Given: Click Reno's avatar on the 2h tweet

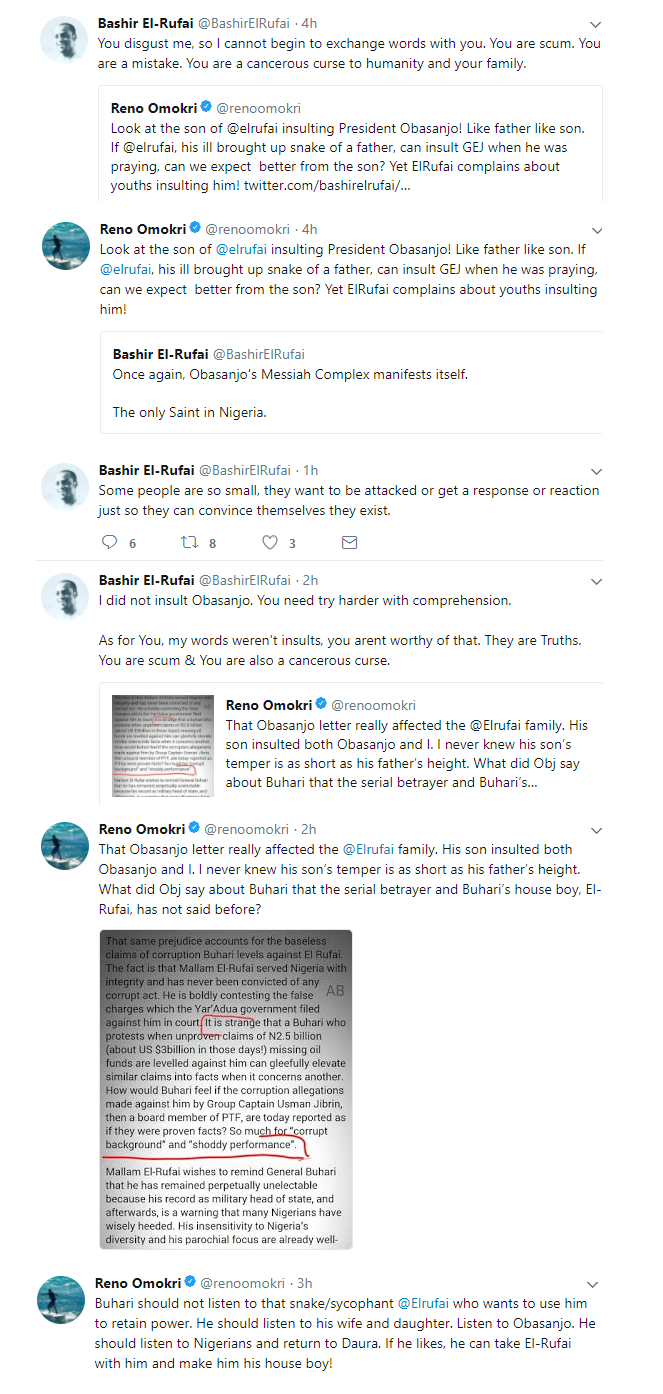Looking at the screenshot, I should coord(64,845).
